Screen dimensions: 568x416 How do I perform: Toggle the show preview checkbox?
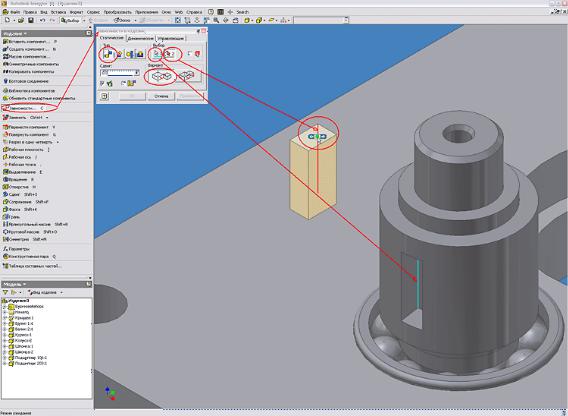(x=103, y=84)
